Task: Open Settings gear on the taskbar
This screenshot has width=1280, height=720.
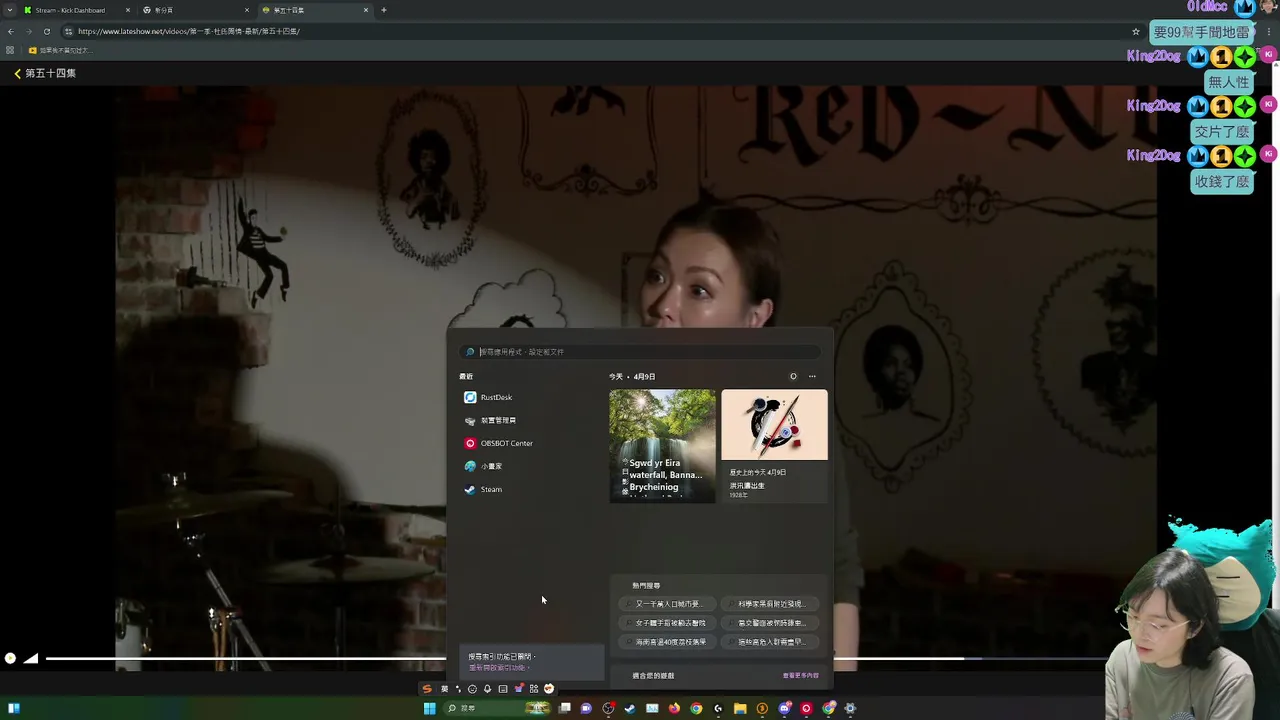Action: (x=850, y=708)
